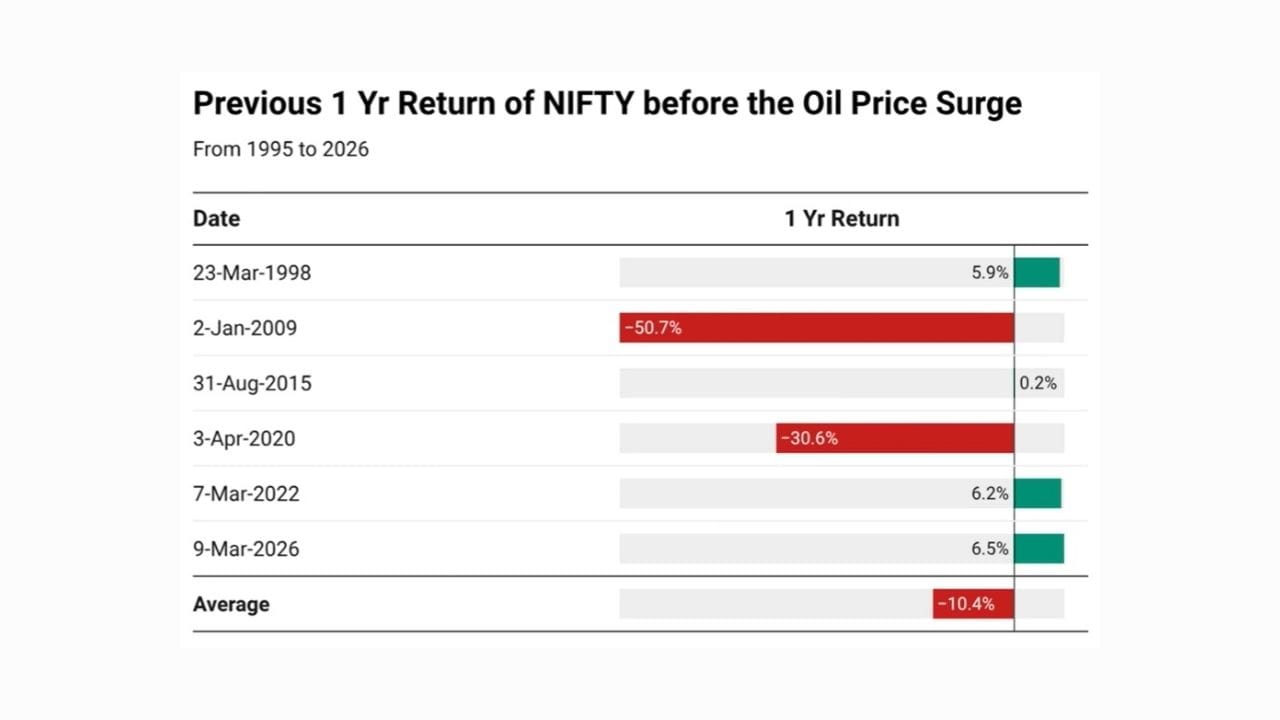This screenshot has width=1280, height=720.
Task: Click the '1 Yr Return' column header
Action: point(841,219)
